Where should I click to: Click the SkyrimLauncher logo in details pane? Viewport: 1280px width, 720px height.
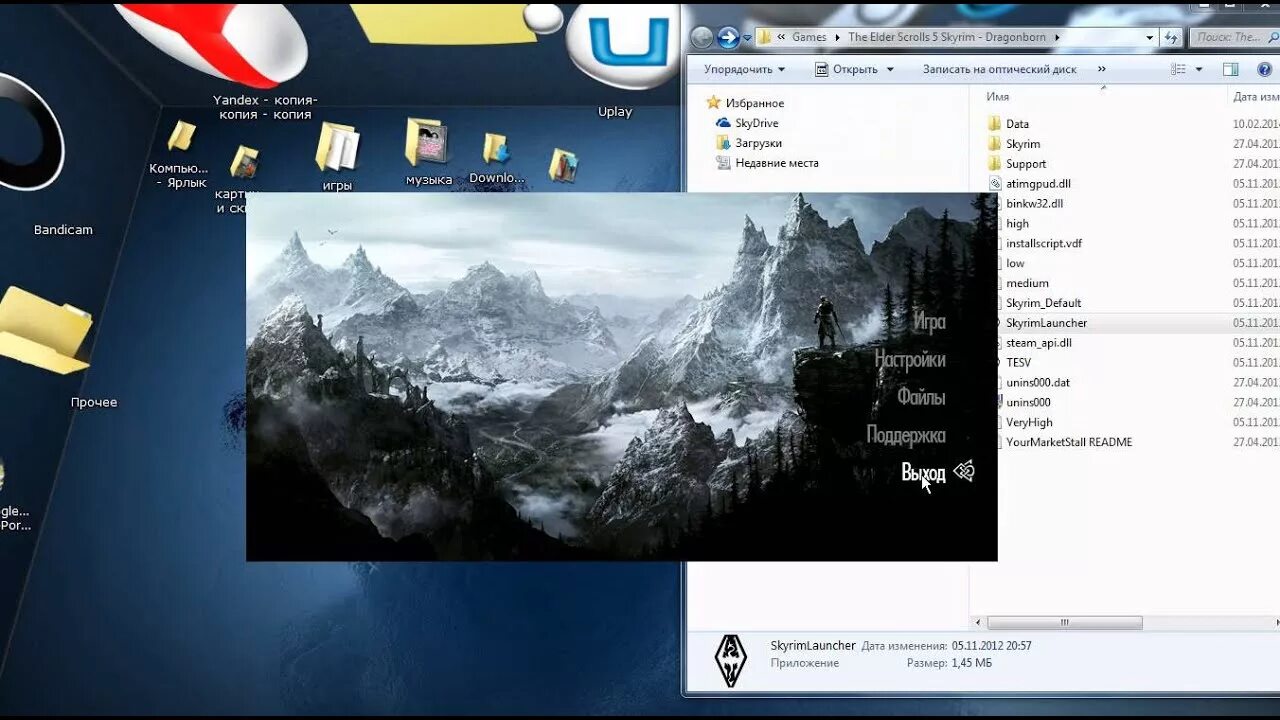point(731,660)
